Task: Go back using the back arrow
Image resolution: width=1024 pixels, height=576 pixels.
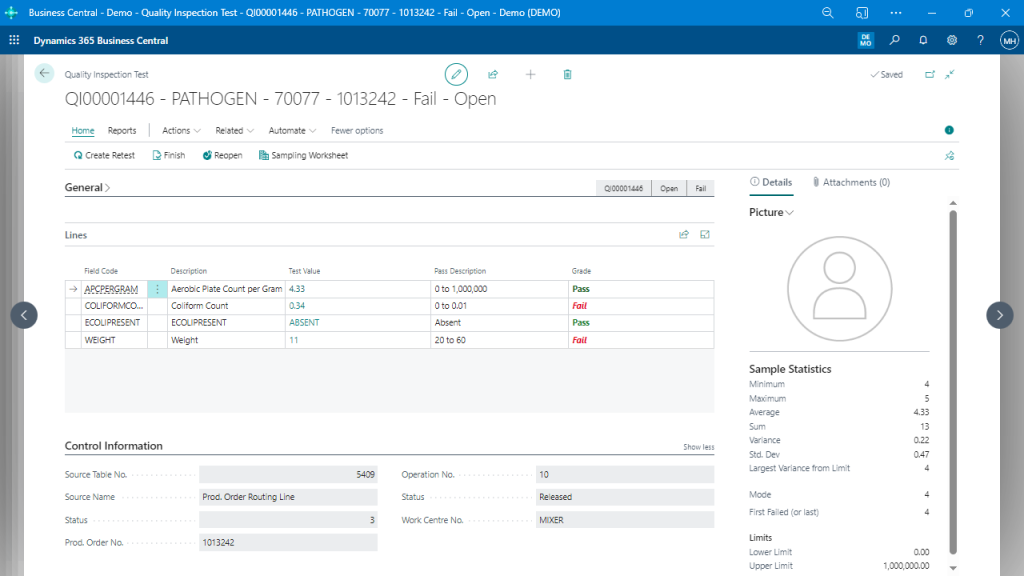Action: pos(44,74)
